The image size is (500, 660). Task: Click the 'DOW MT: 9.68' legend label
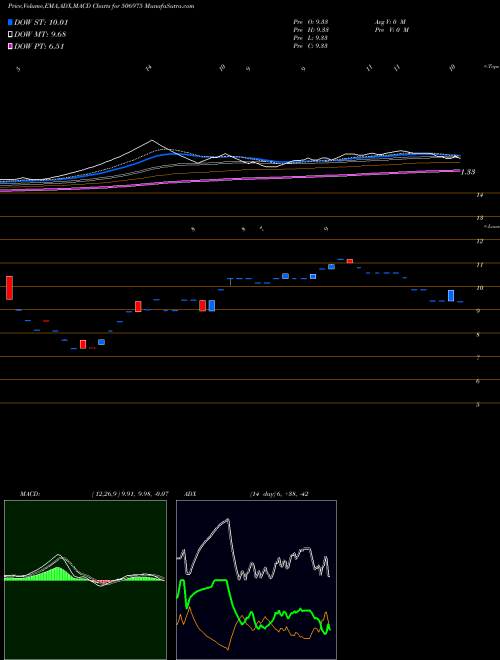(40, 35)
